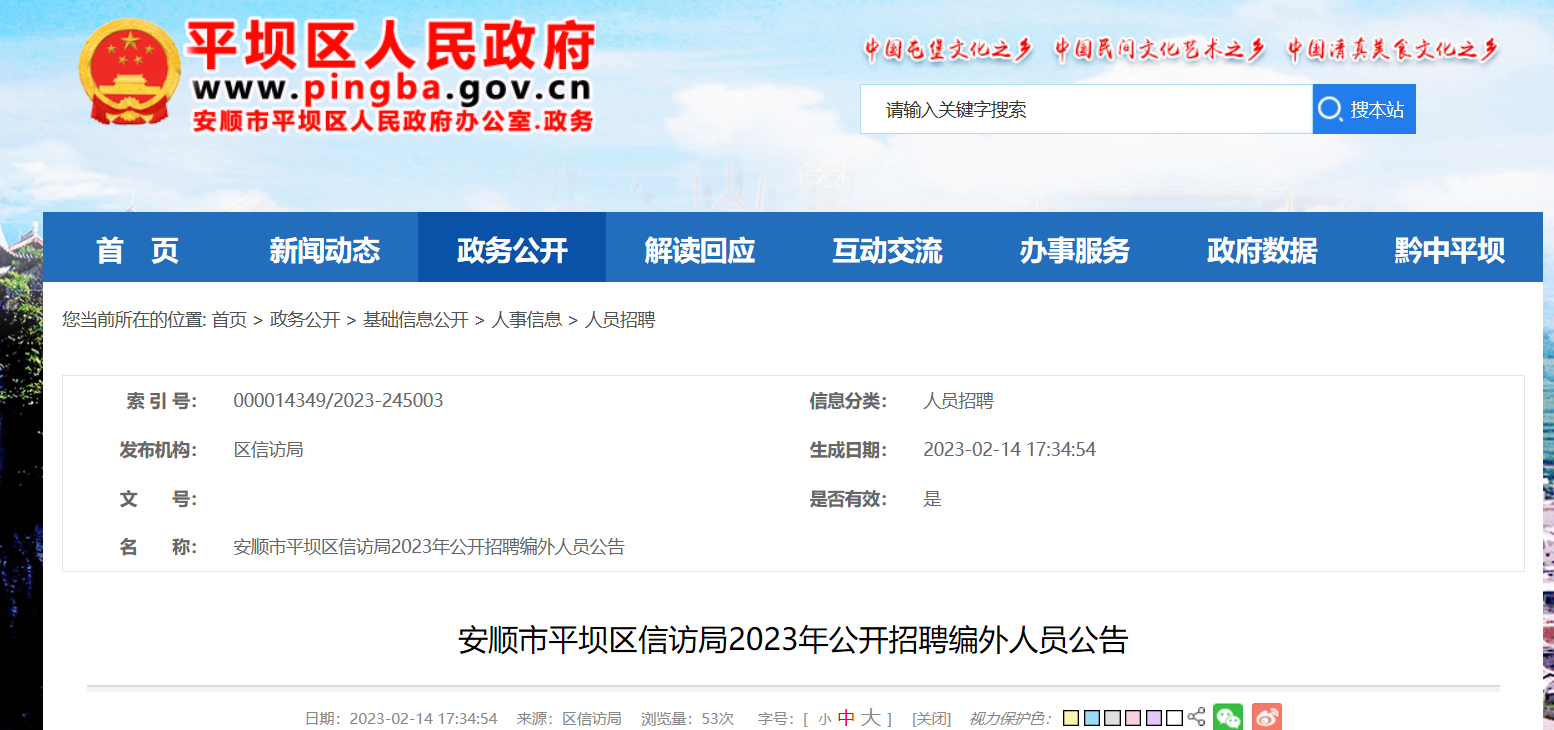
Task: Click the main article headline
Action: [x=793, y=640]
